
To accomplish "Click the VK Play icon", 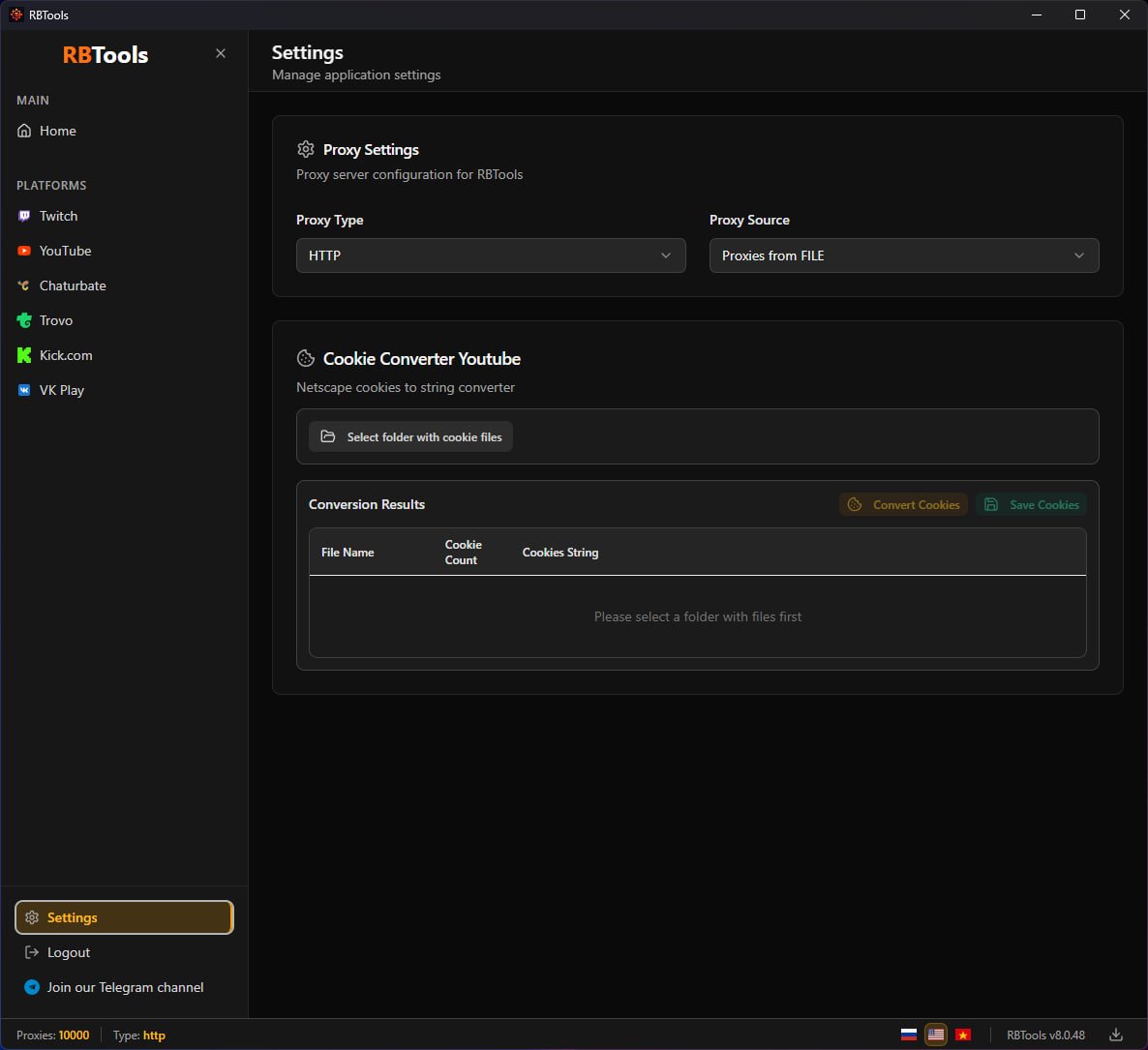I will click(x=24, y=390).
